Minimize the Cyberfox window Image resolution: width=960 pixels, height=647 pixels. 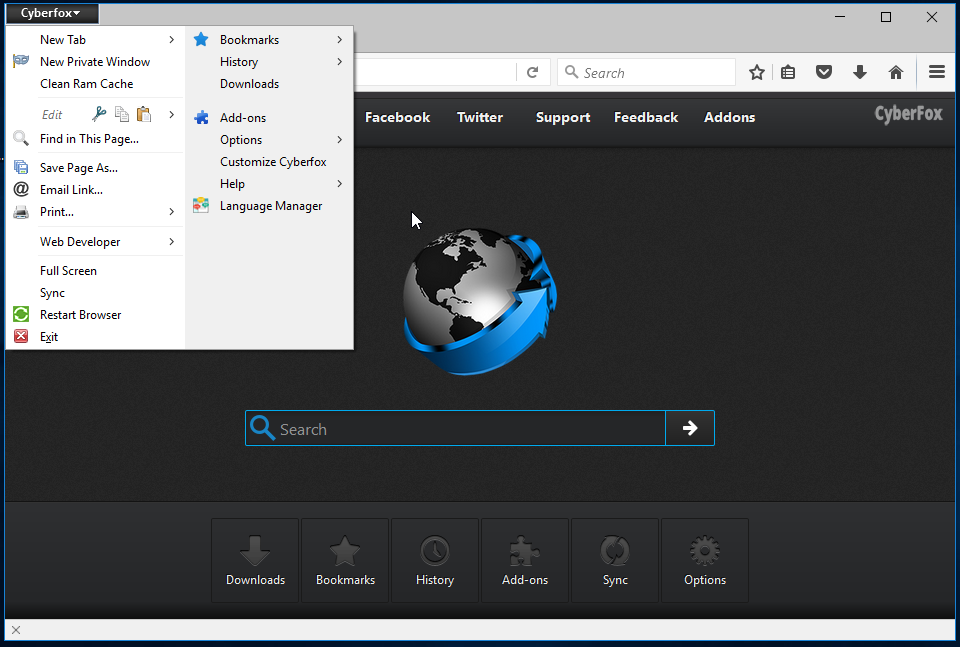(840, 17)
